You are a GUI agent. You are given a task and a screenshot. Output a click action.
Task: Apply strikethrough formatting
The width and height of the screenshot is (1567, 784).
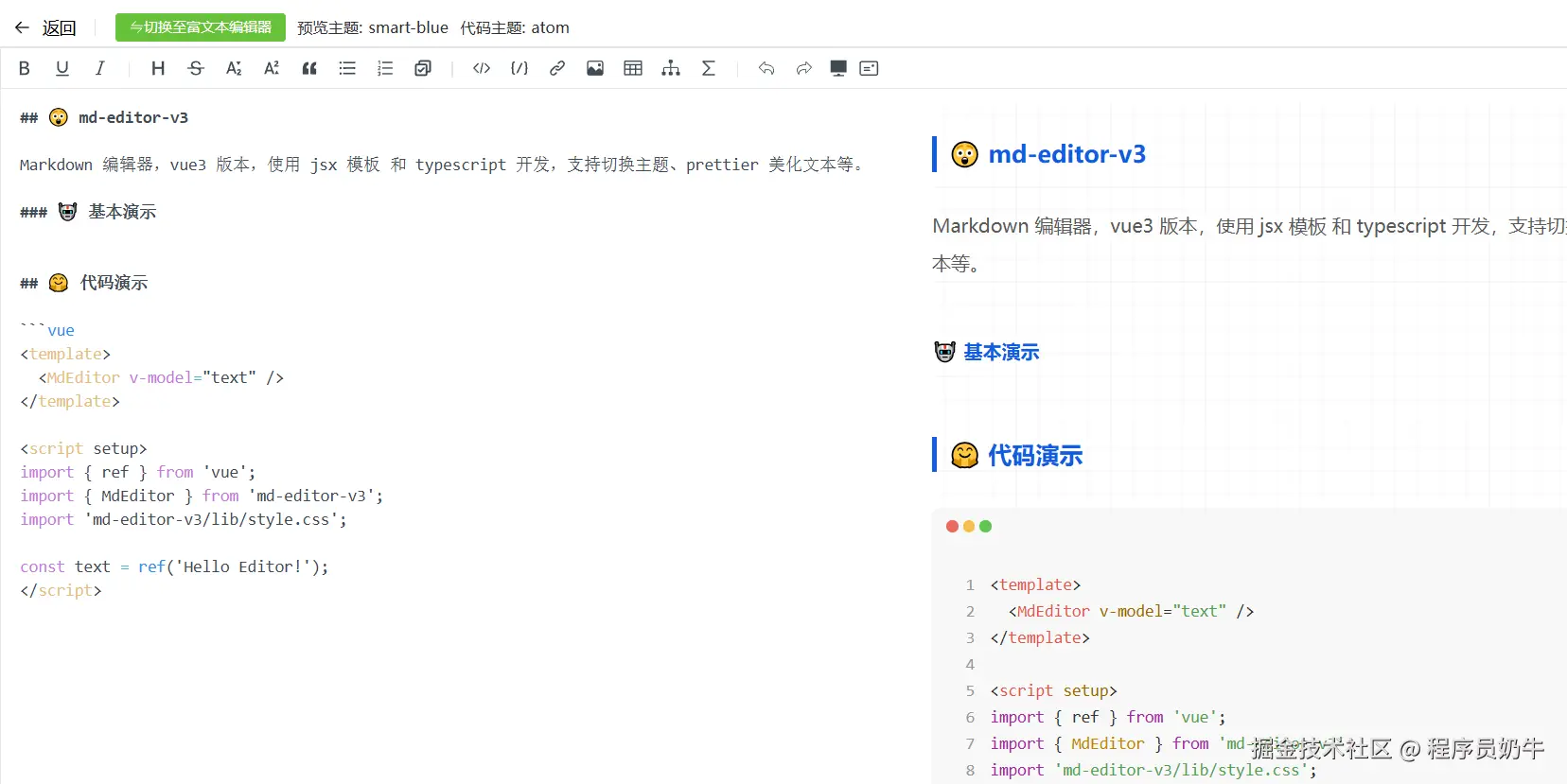tap(196, 68)
